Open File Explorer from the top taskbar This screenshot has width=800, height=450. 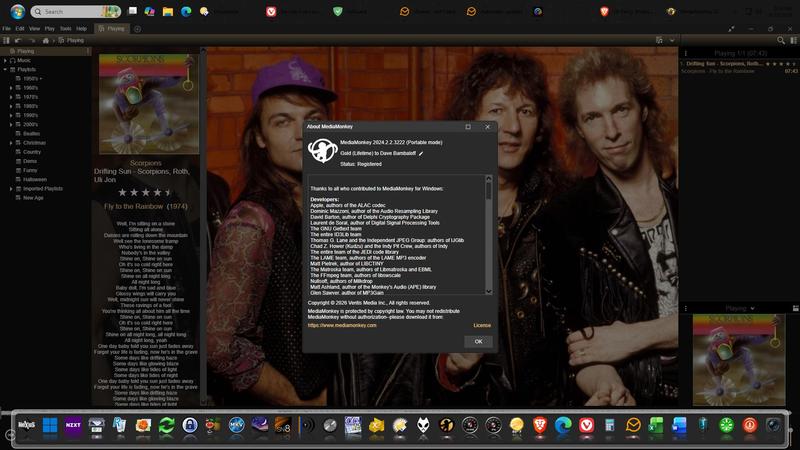(168, 11)
